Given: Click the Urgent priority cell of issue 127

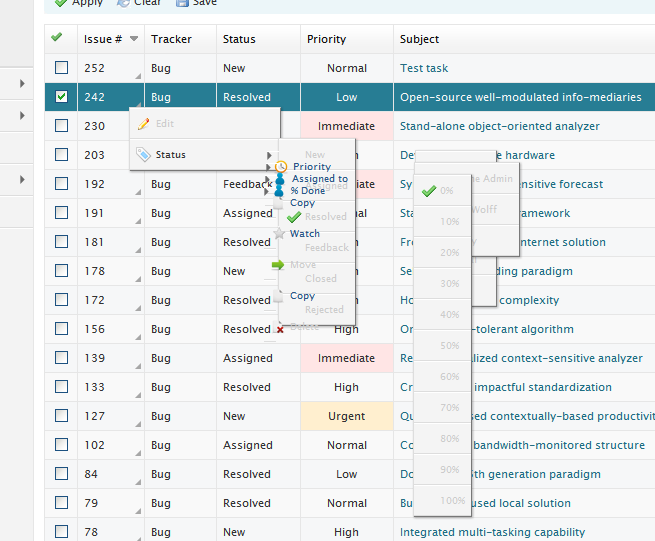Looking at the screenshot, I should pyautogui.click(x=346, y=416).
